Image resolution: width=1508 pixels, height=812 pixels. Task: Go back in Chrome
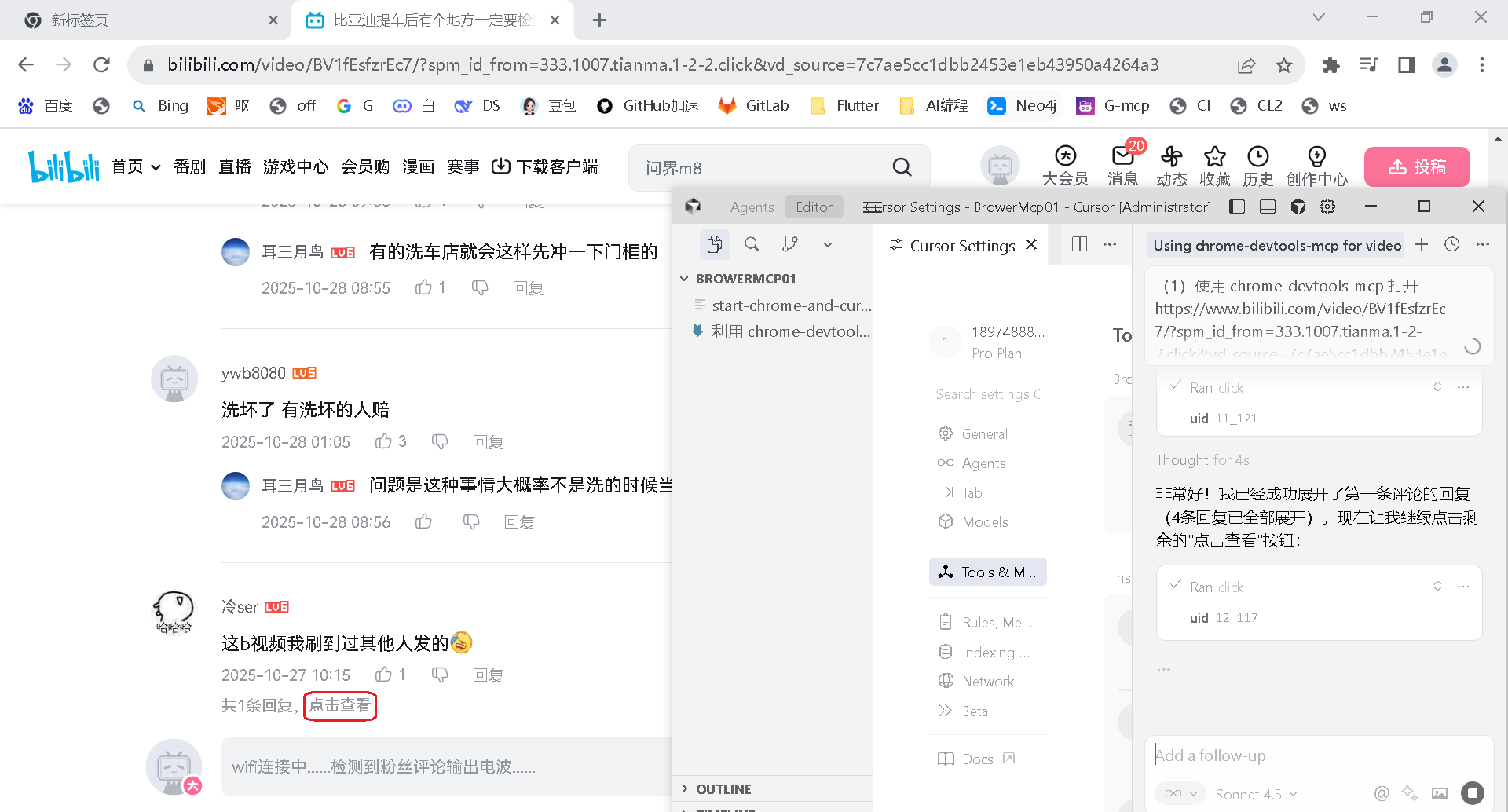tap(26, 64)
